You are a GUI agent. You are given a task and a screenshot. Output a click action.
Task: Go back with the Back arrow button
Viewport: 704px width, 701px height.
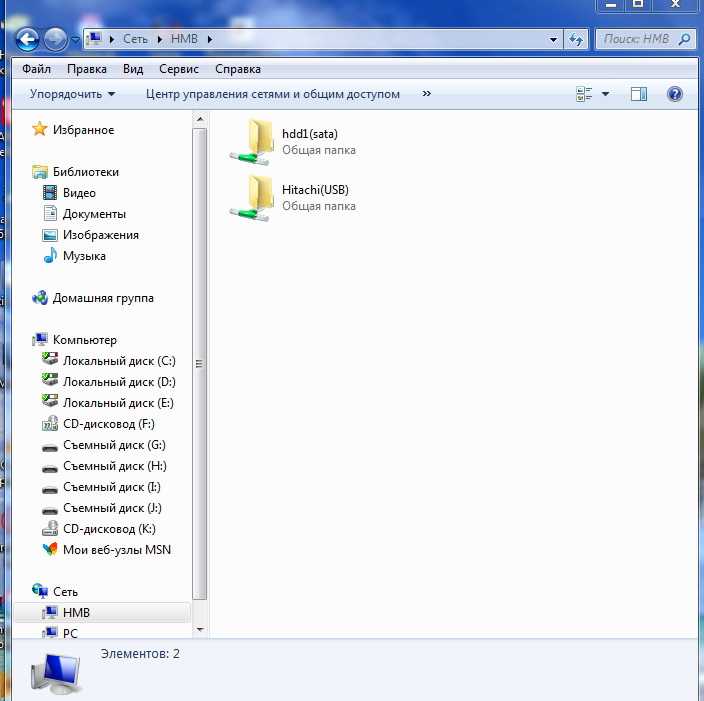27,40
